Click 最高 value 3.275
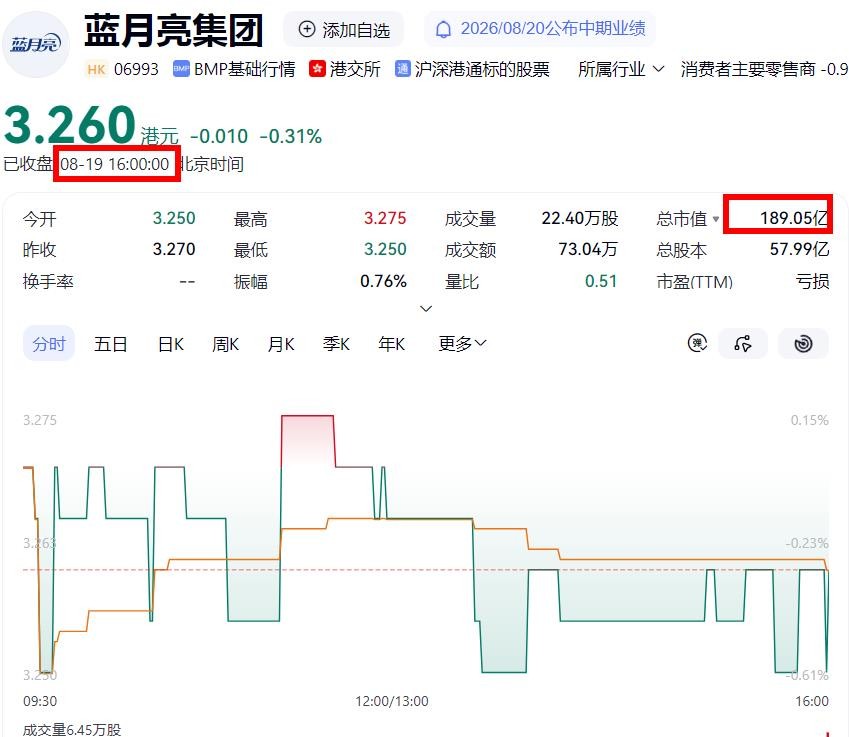Screen dimensions: 849x737 pyautogui.click(x=385, y=218)
